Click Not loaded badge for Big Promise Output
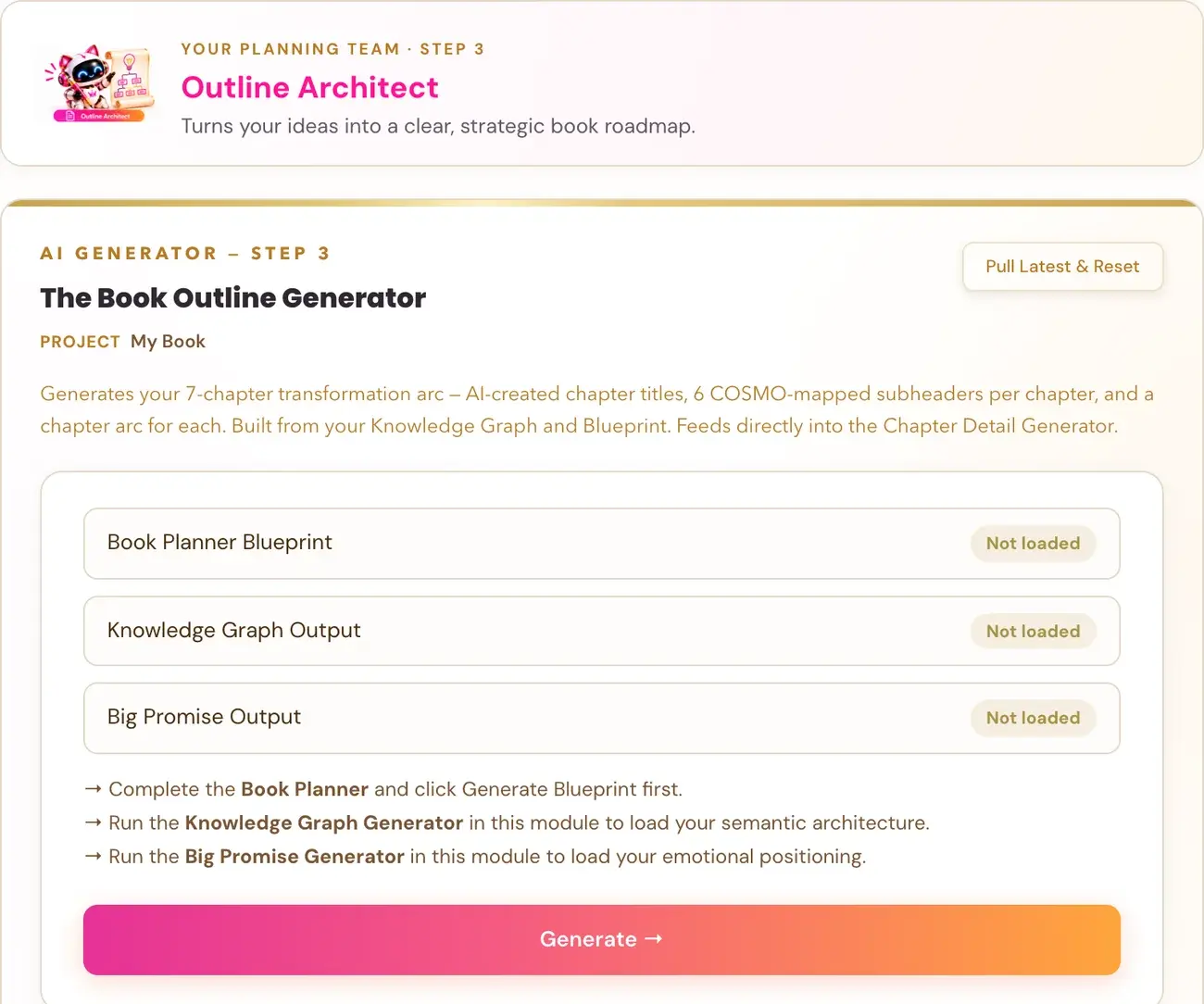Image resolution: width=1204 pixels, height=1004 pixels. point(1033,718)
